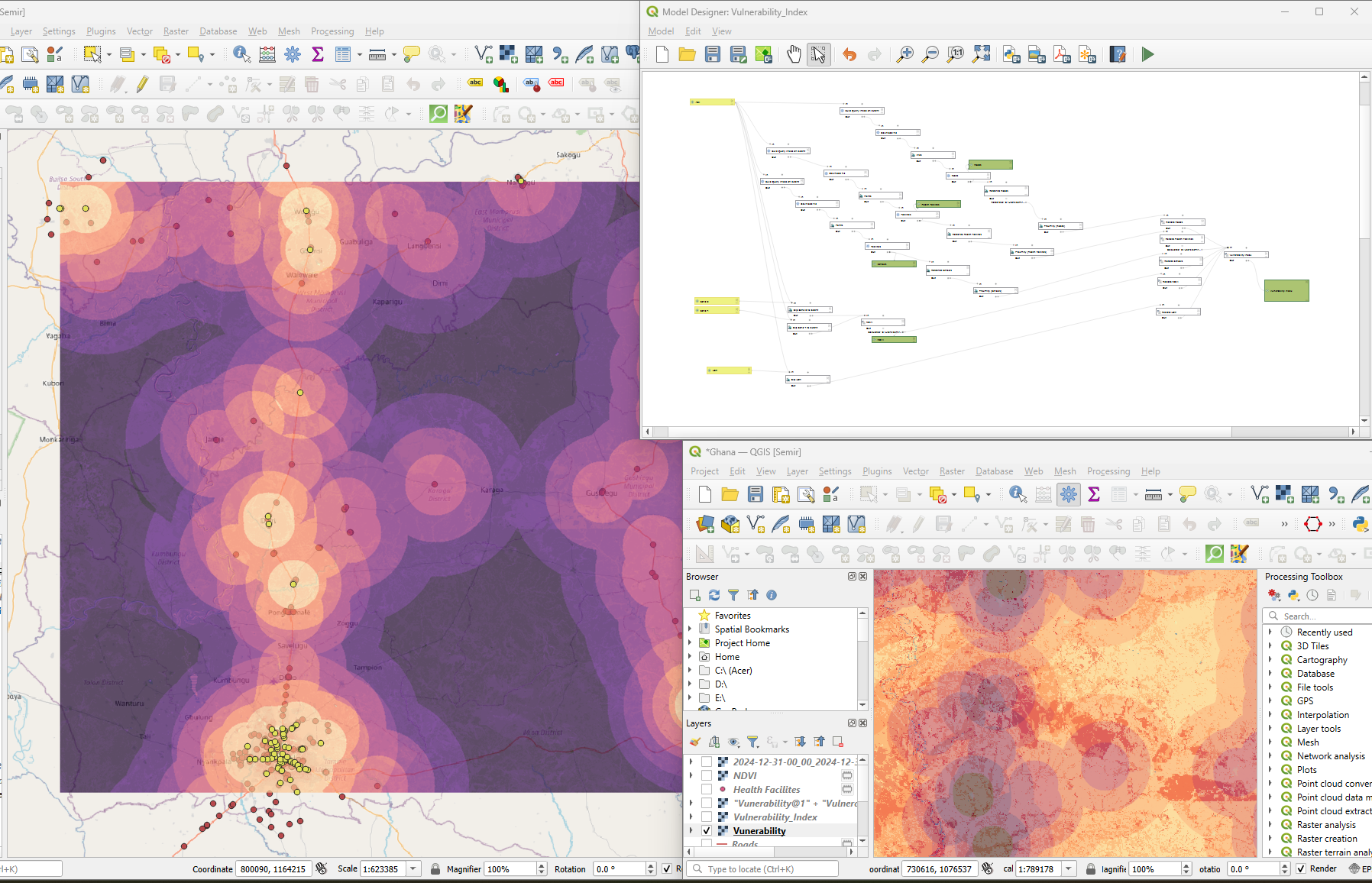The image size is (1372, 883).
Task: Zoom out on the model canvas
Action: point(930,54)
